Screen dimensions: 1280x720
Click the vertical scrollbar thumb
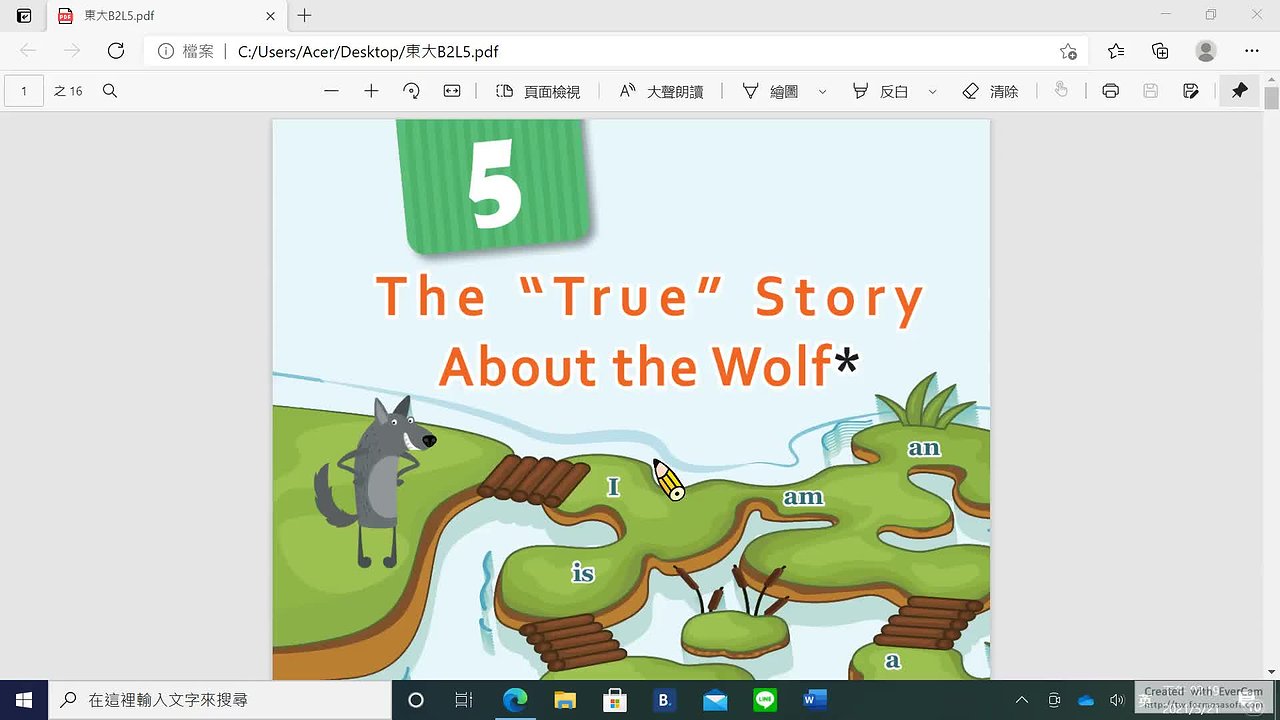1271,98
